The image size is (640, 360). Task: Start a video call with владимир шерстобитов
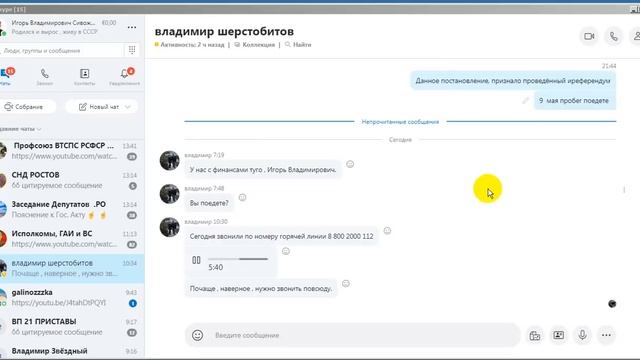pos(589,36)
